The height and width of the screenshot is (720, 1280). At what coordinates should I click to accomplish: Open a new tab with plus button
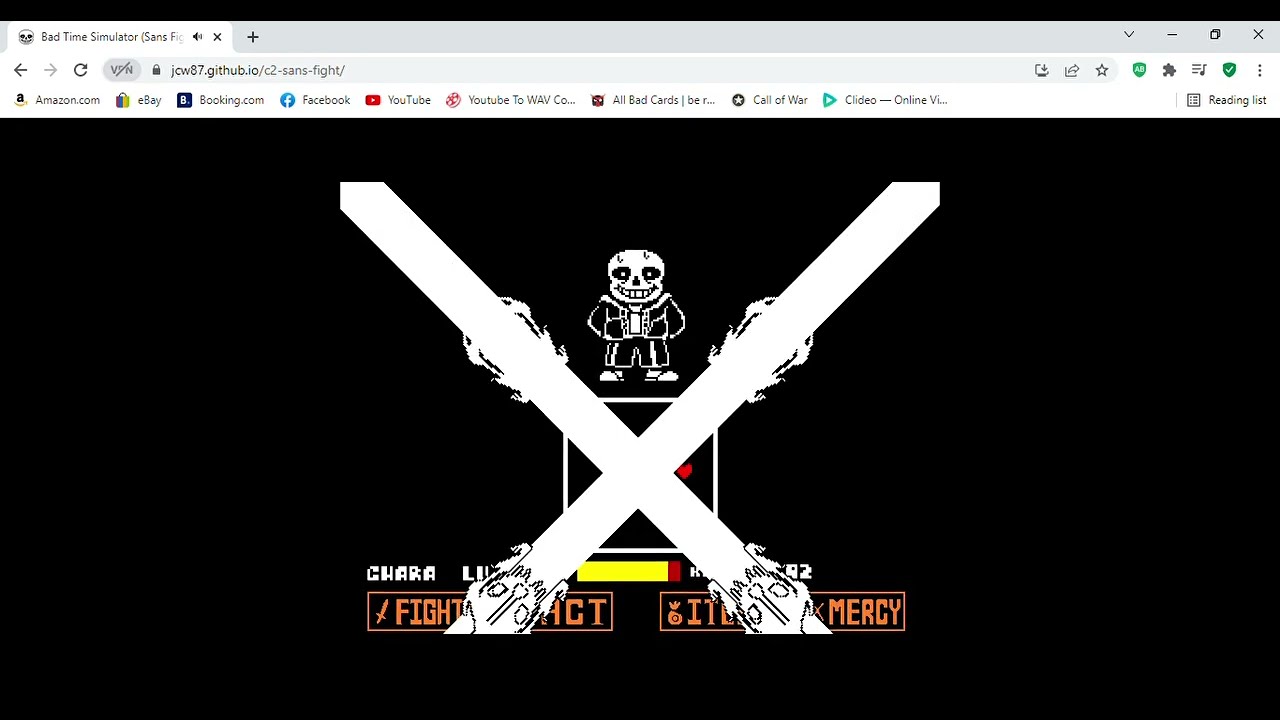(x=253, y=37)
